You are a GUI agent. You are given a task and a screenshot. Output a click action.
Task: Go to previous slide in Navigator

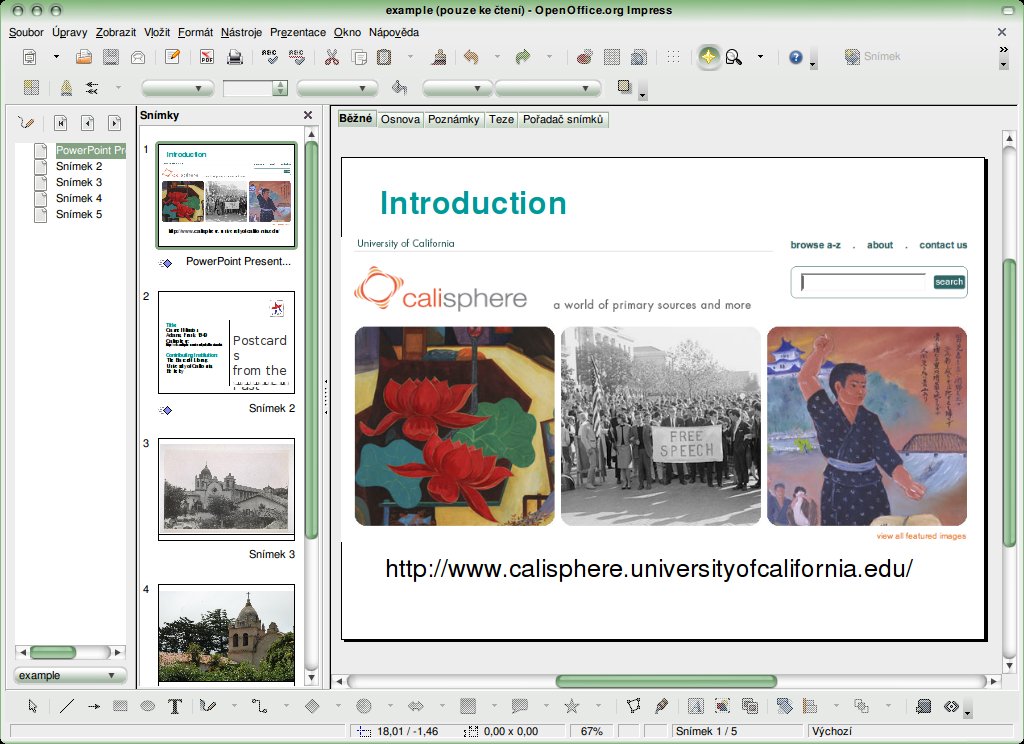click(x=88, y=122)
